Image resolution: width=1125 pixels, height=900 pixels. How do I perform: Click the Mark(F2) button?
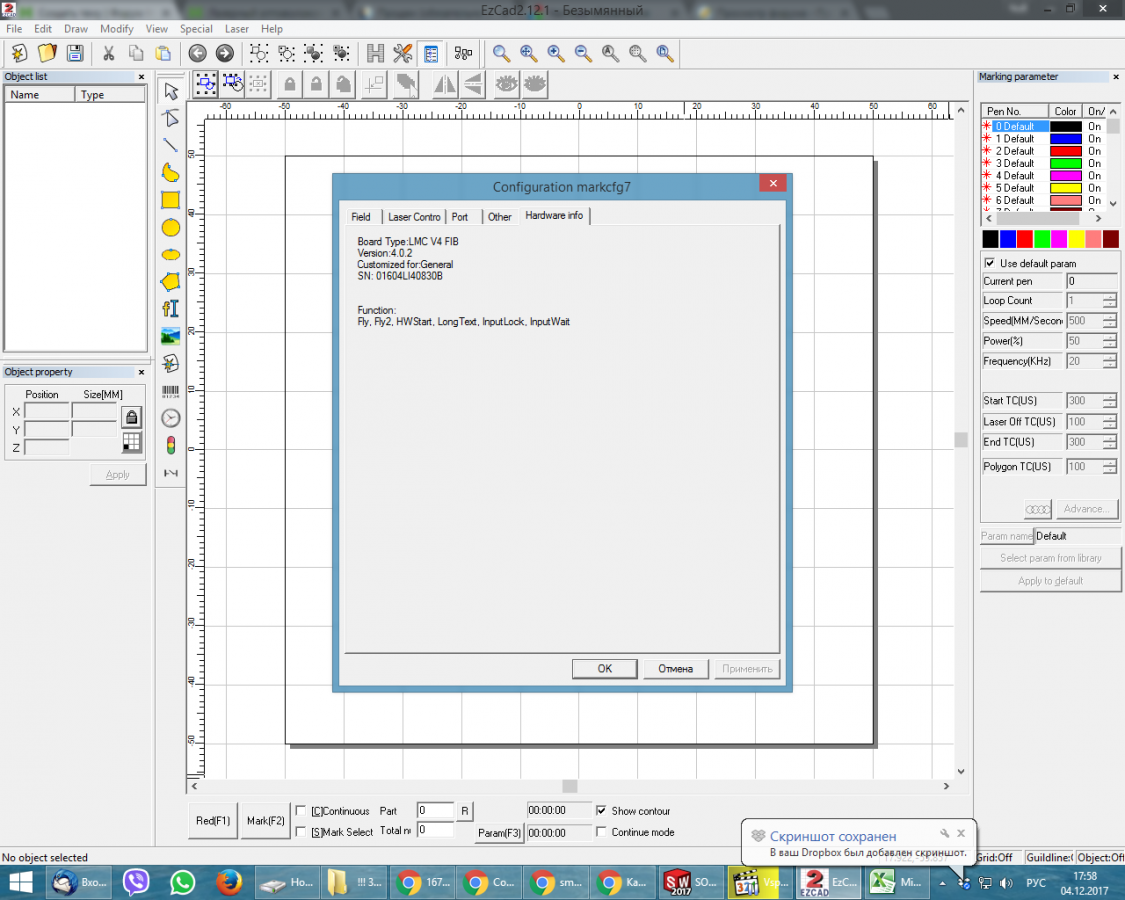click(266, 820)
